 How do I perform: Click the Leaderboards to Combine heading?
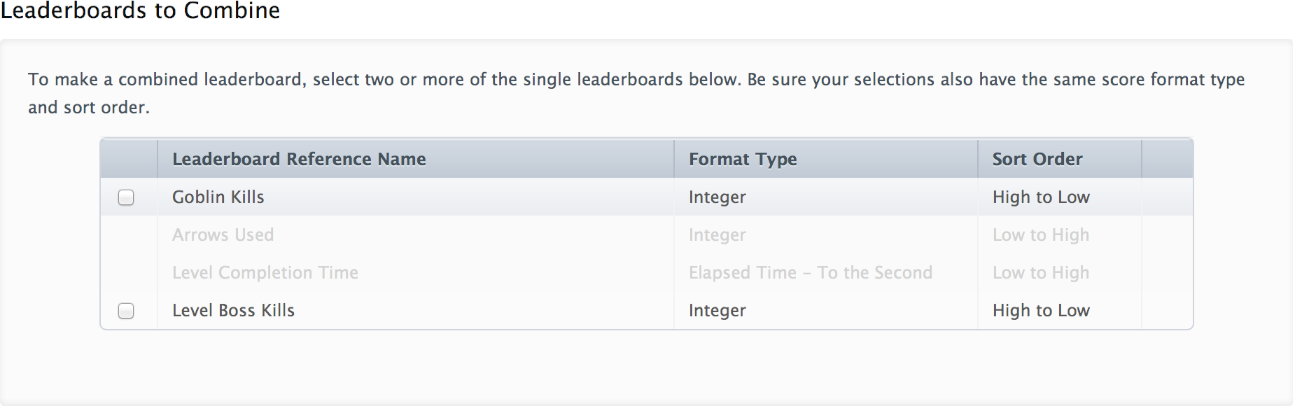pos(140,12)
